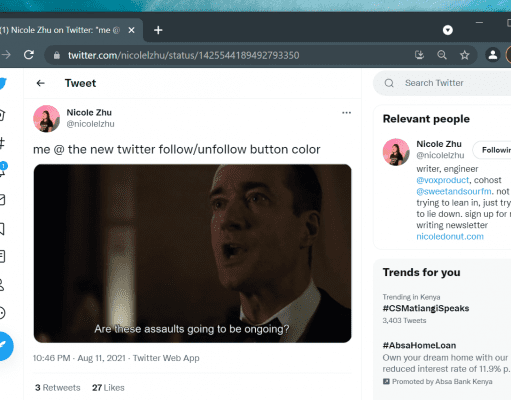This screenshot has height=400, width=511.
Task: Reload the Twitter page
Action: pos(29,55)
